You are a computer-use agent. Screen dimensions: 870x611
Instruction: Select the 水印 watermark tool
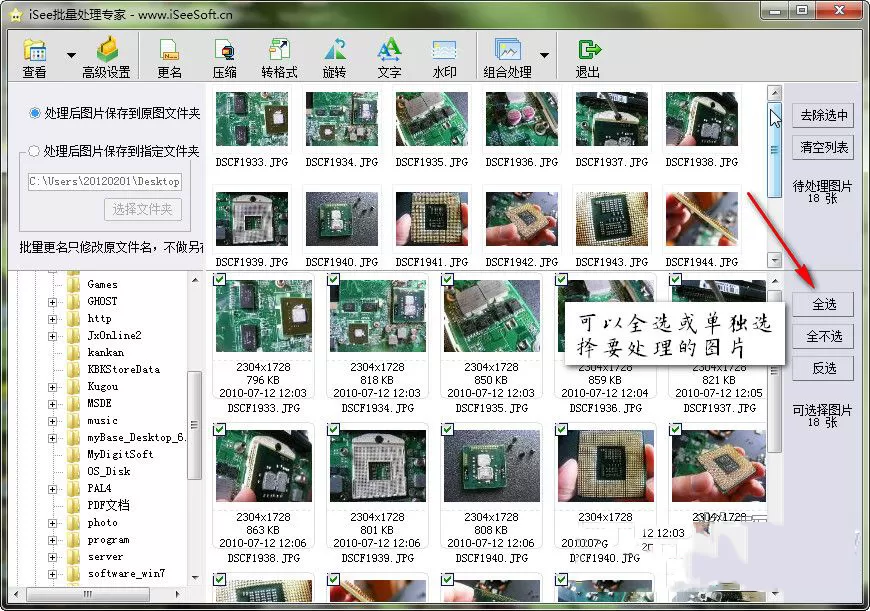[444, 58]
